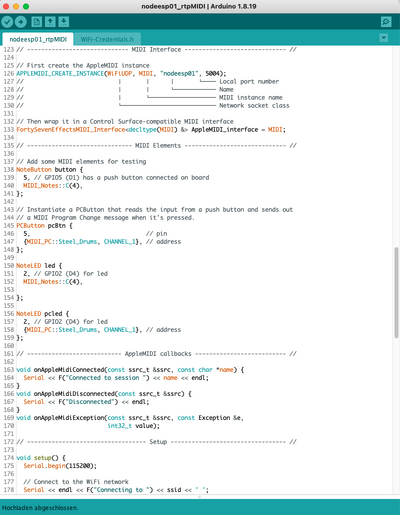This screenshot has height=515, width=400.
Task: Click 'int32_t value);' on line 170
Action: (134, 425)
